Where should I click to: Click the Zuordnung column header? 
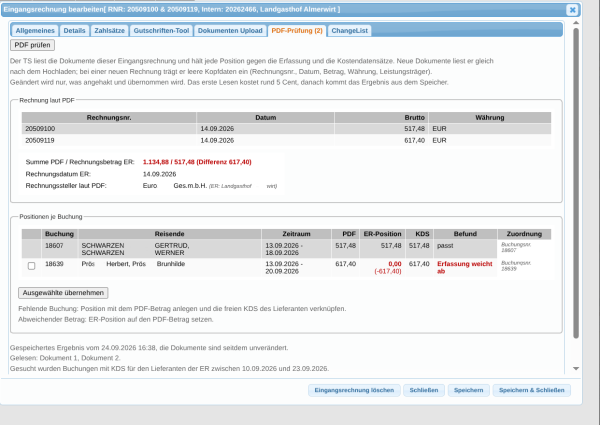524,234
